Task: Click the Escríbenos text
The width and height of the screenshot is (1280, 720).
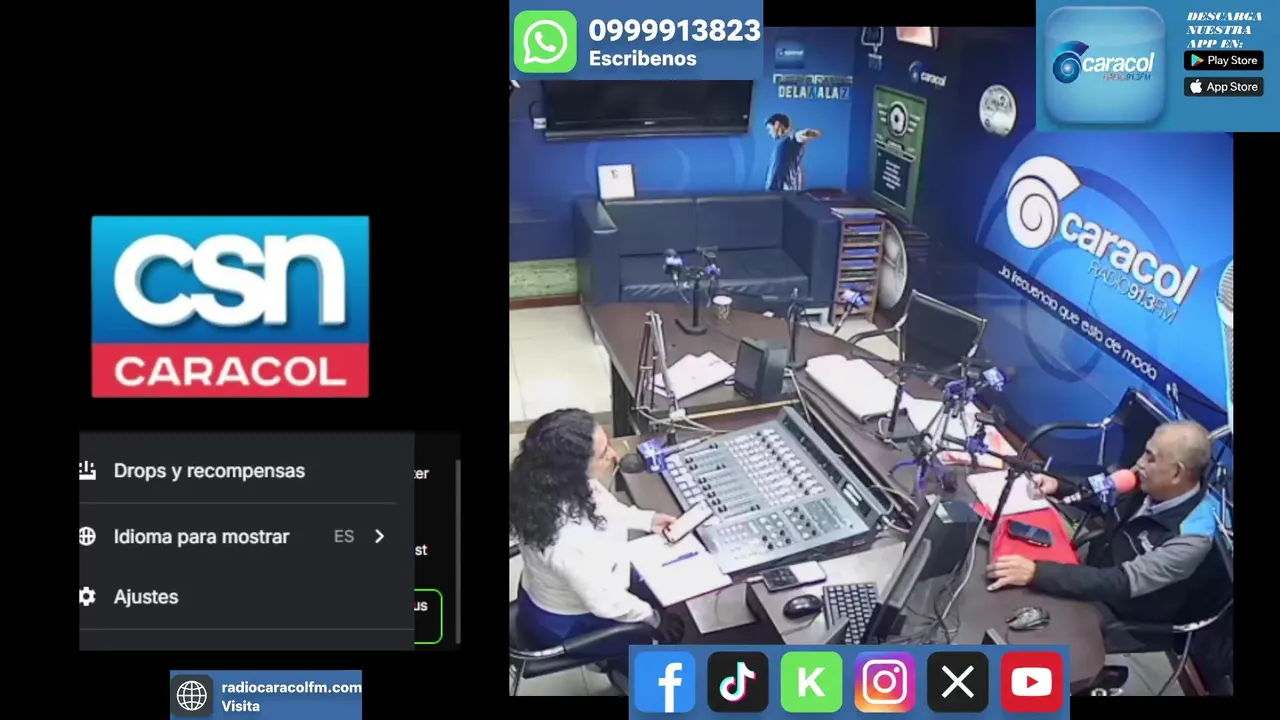Action: (642, 59)
